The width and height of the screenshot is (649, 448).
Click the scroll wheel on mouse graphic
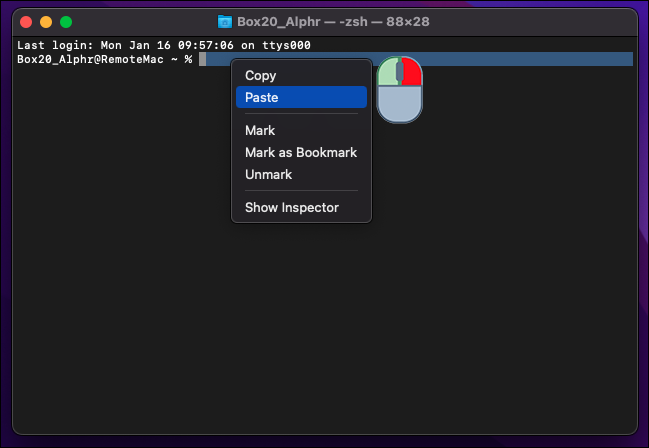click(399, 71)
